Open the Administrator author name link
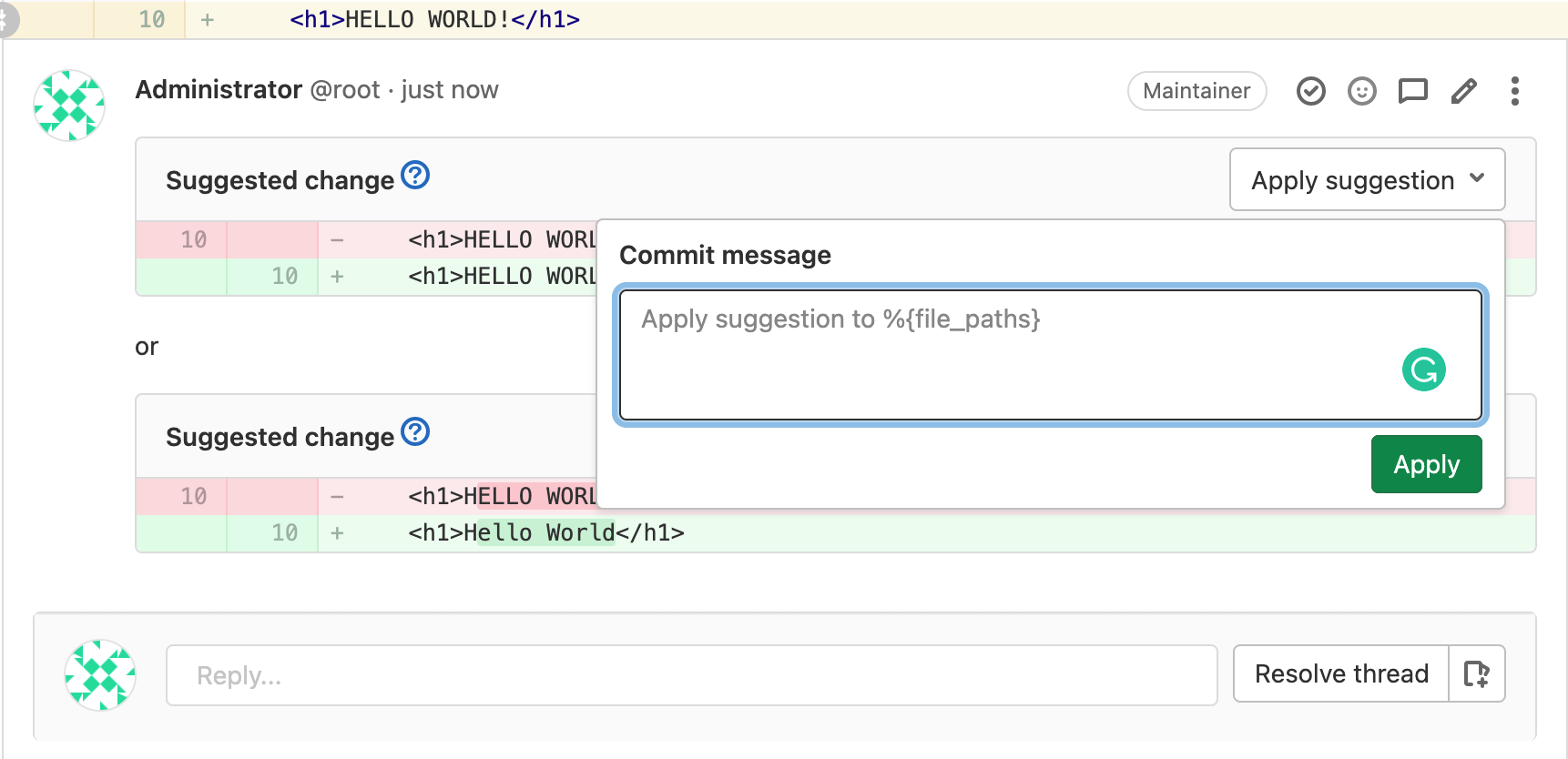The height and width of the screenshot is (759, 1568). [x=219, y=90]
